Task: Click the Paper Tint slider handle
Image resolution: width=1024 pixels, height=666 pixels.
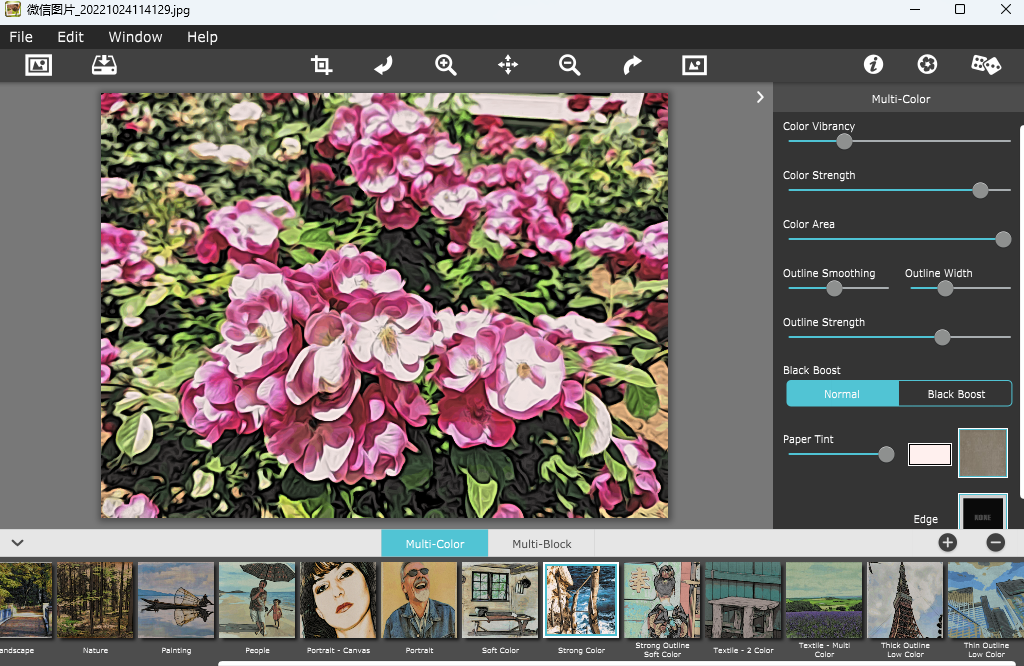Action: [886, 454]
